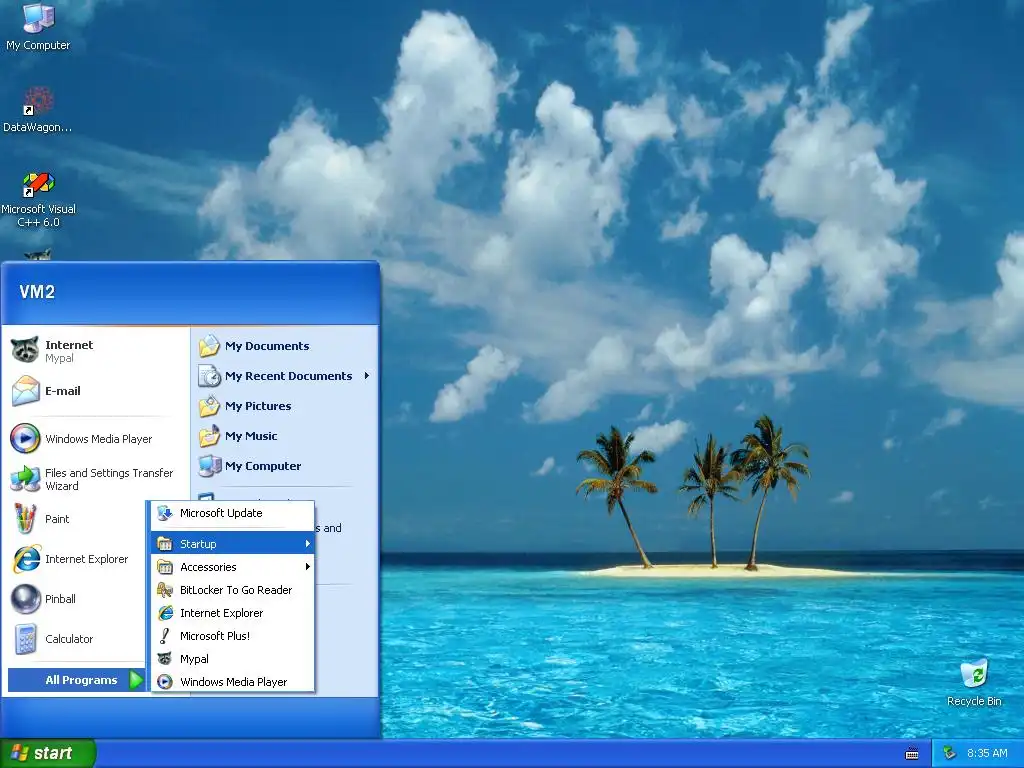Launch Microsoft Visual C++ 6.0 desktop shortcut
Viewport: 1024px width, 768px height.
coord(38,200)
